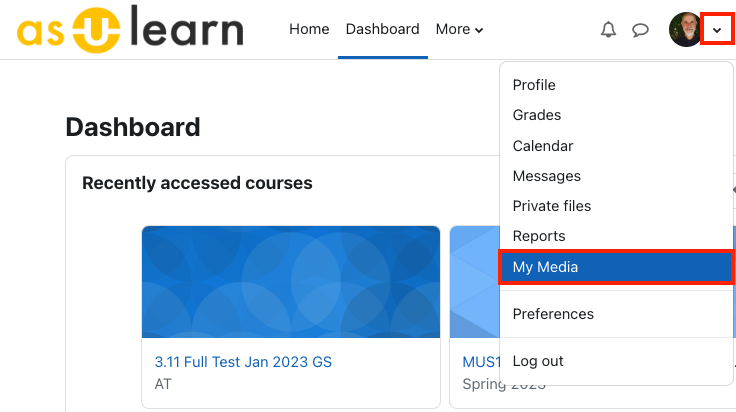Go to the Home navigation link
Viewport: 736px width, 412px height.
309,29
